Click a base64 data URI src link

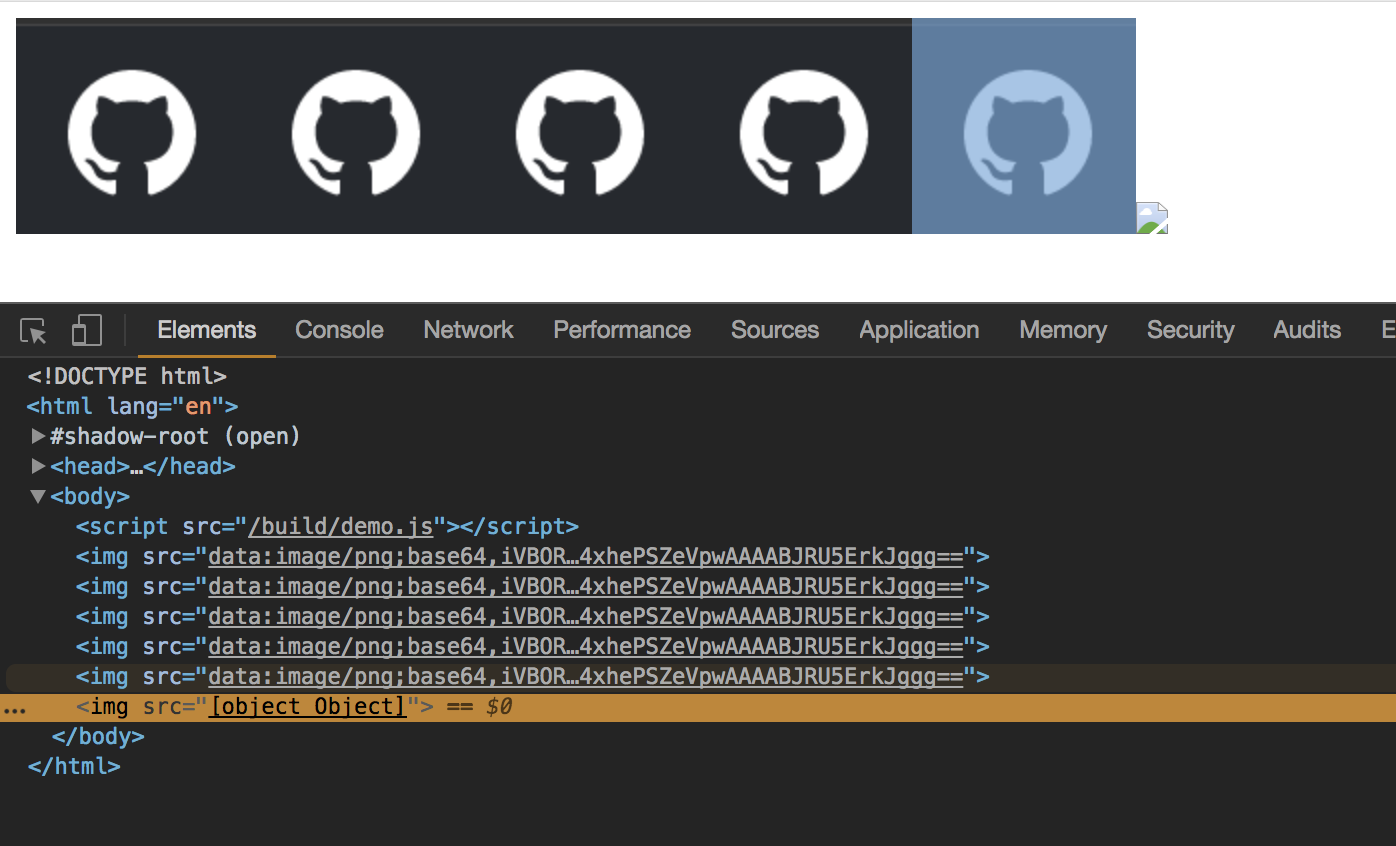[590, 556]
